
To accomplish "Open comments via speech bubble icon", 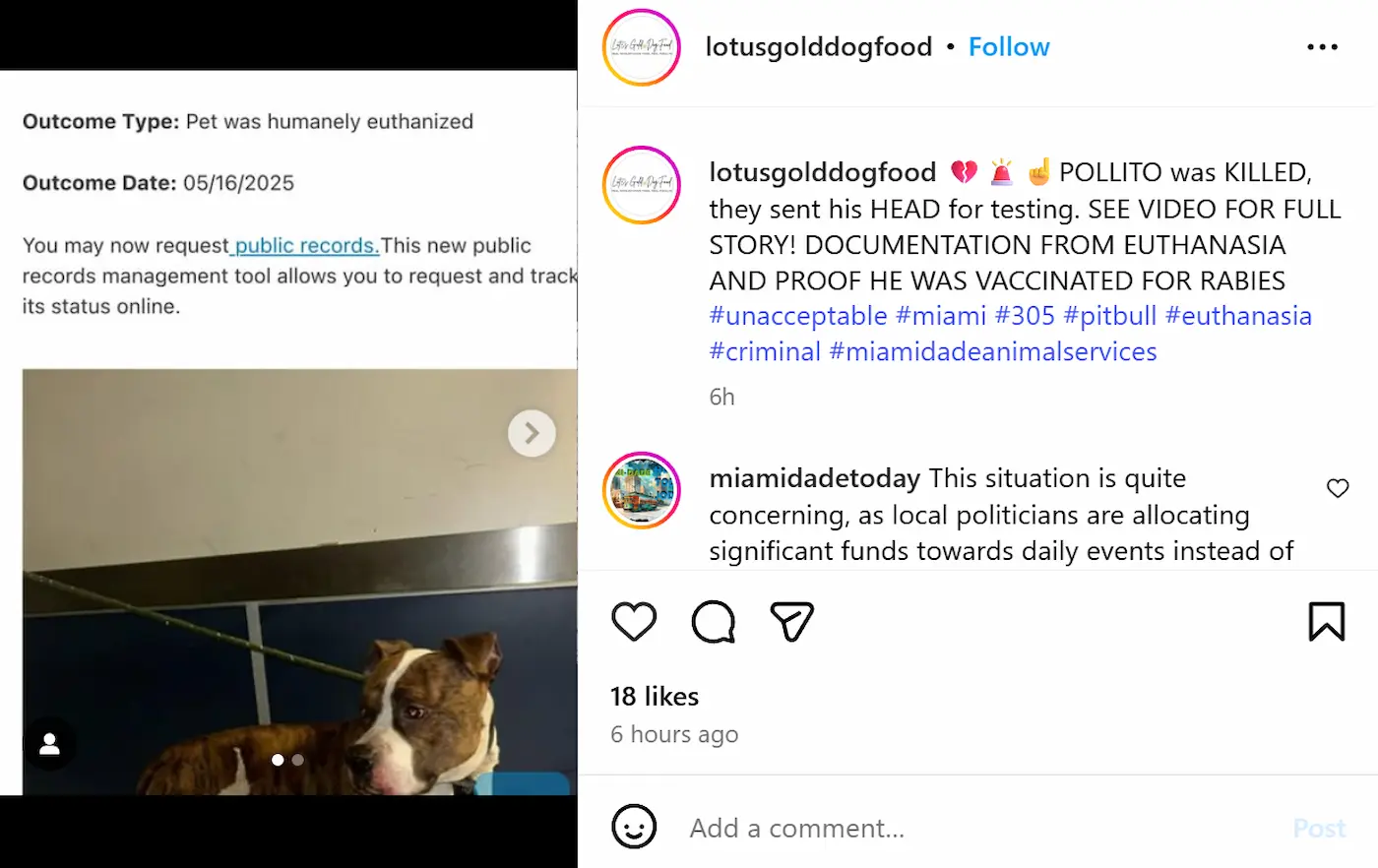I will [x=714, y=622].
